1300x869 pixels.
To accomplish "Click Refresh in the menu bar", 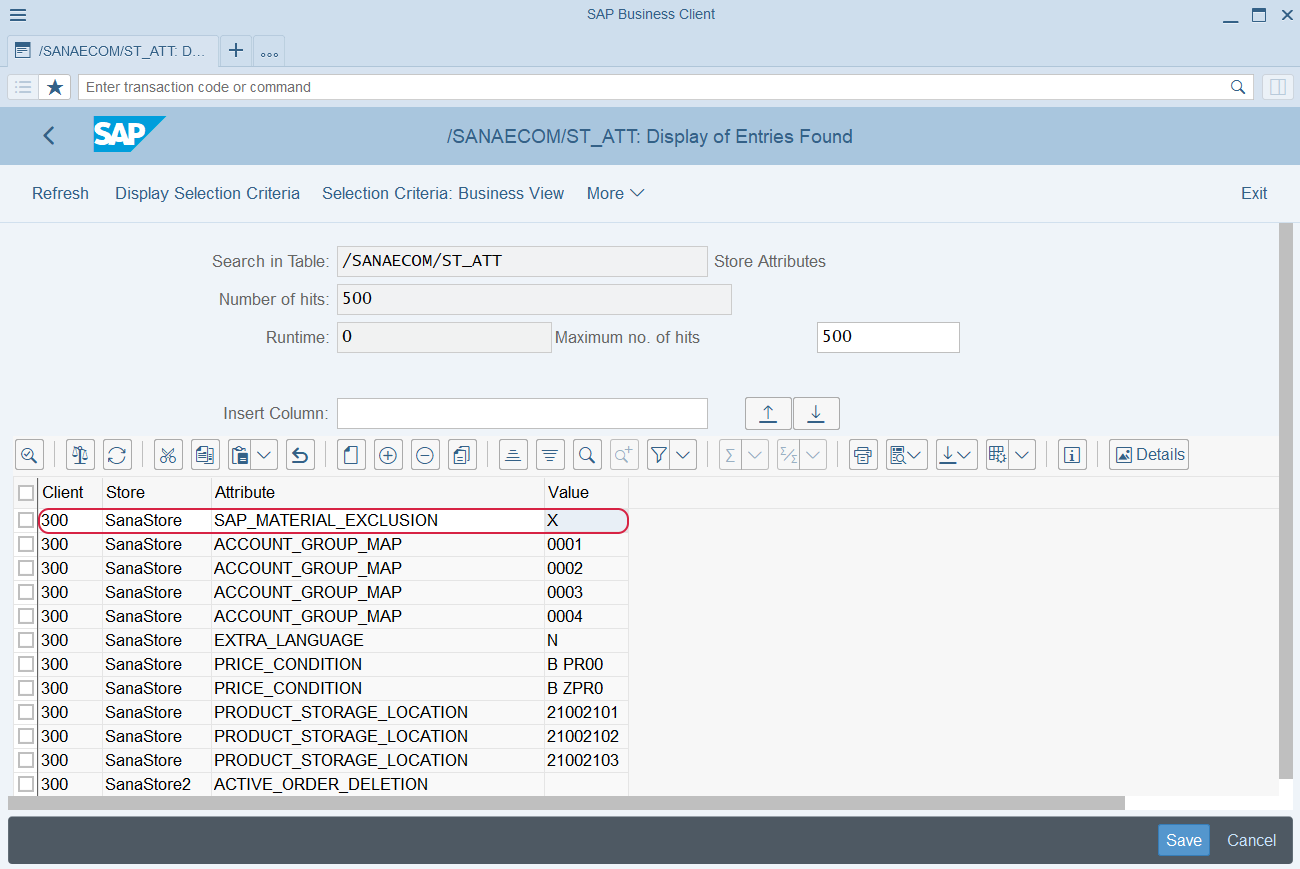I will tap(60, 193).
